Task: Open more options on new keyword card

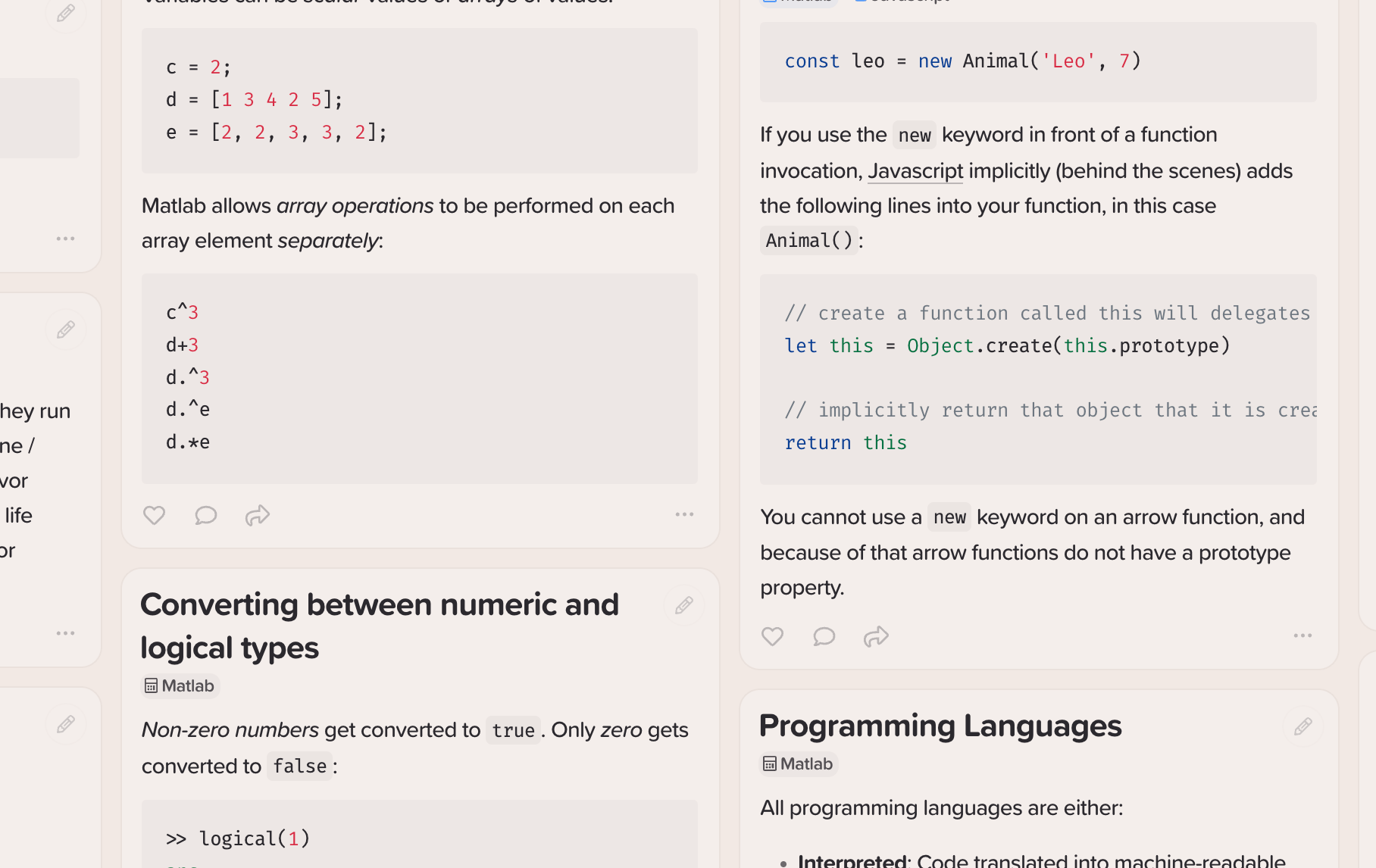Action: click(x=1303, y=635)
